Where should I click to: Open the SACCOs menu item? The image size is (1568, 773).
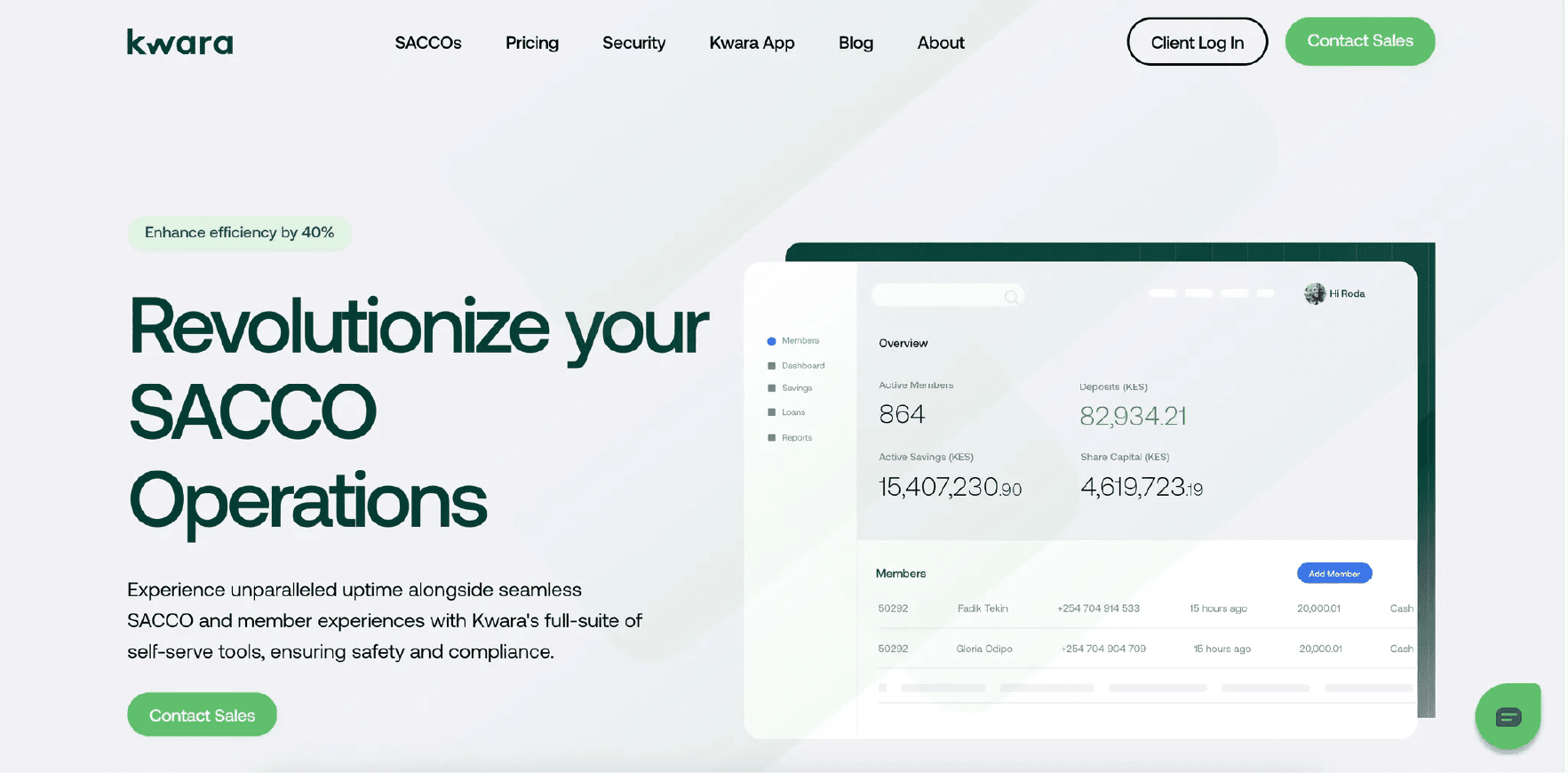(x=428, y=43)
